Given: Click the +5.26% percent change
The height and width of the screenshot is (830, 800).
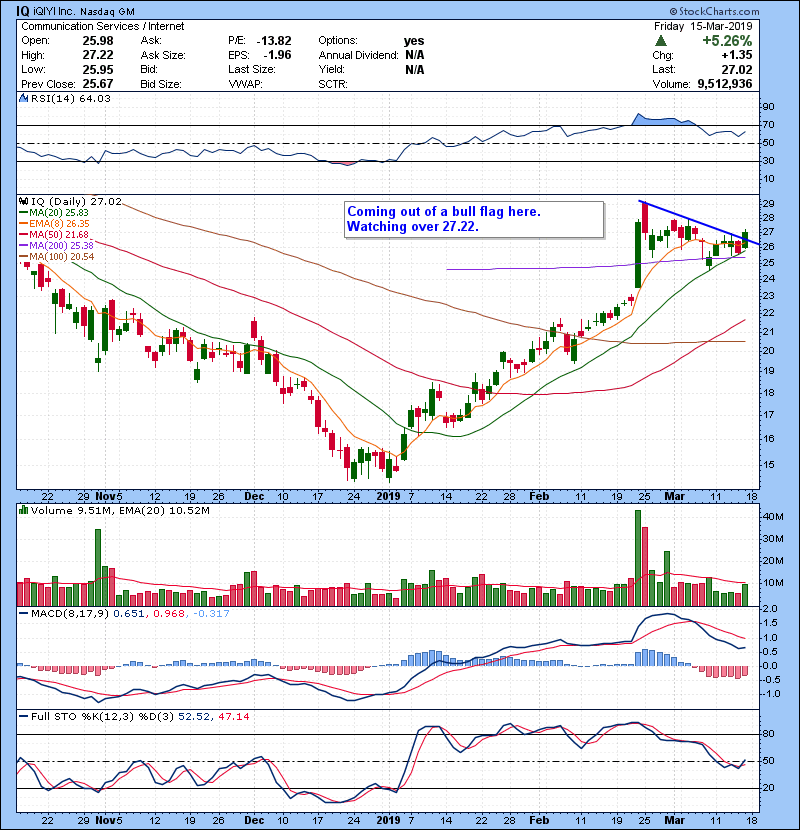Looking at the screenshot, I should pyautogui.click(x=727, y=41).
